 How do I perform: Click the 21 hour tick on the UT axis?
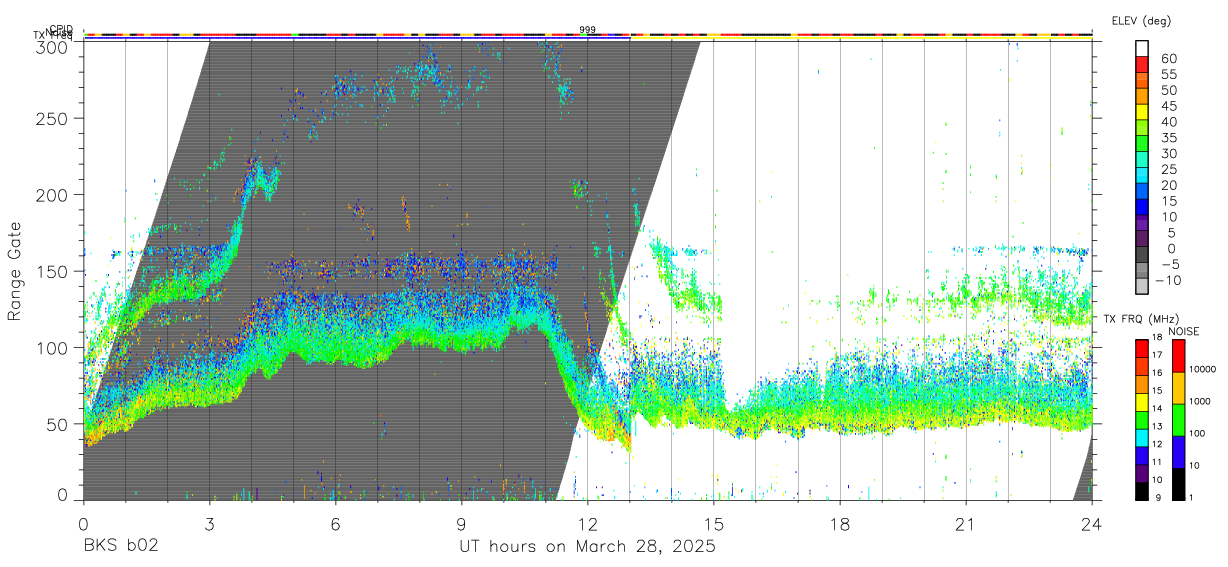click(966, 524)
